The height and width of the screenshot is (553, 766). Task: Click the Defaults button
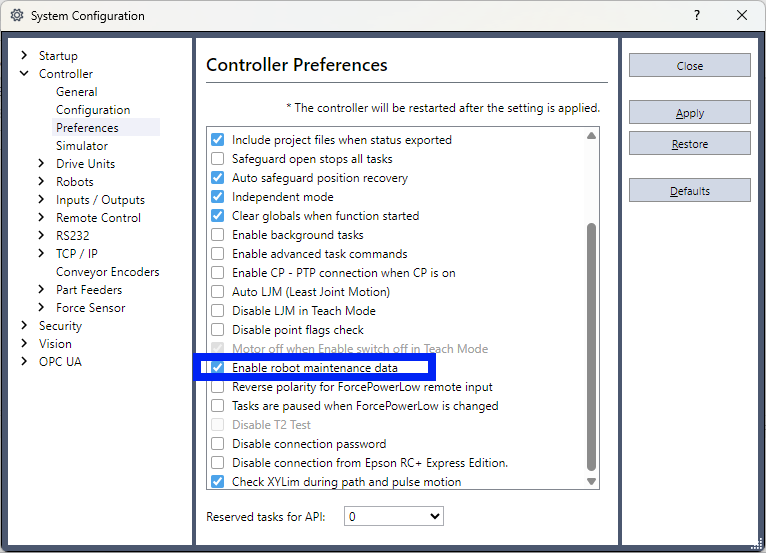tap(689, 191)
